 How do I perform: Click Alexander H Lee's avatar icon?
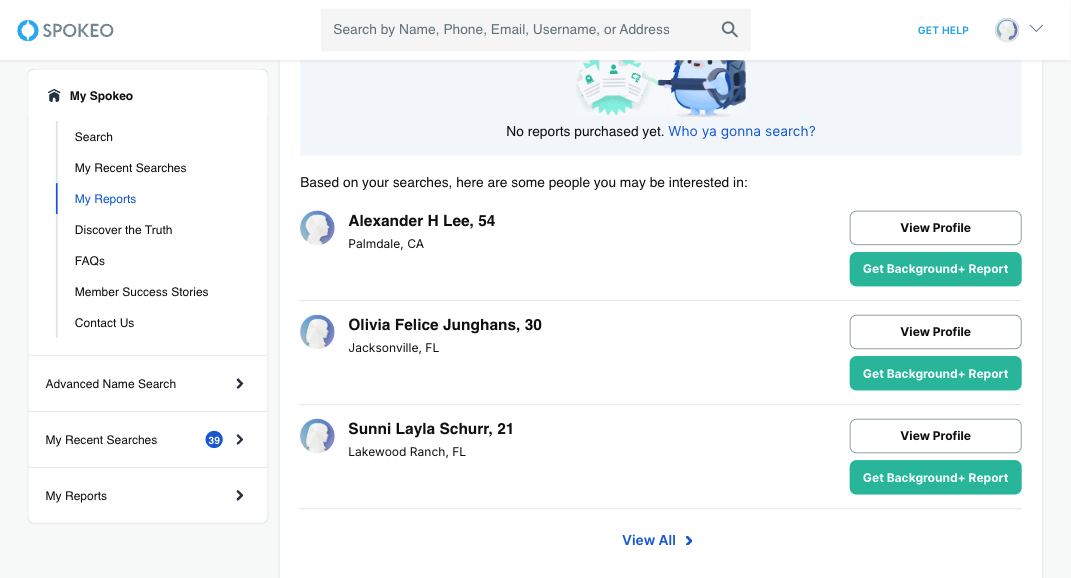point(318,228)
